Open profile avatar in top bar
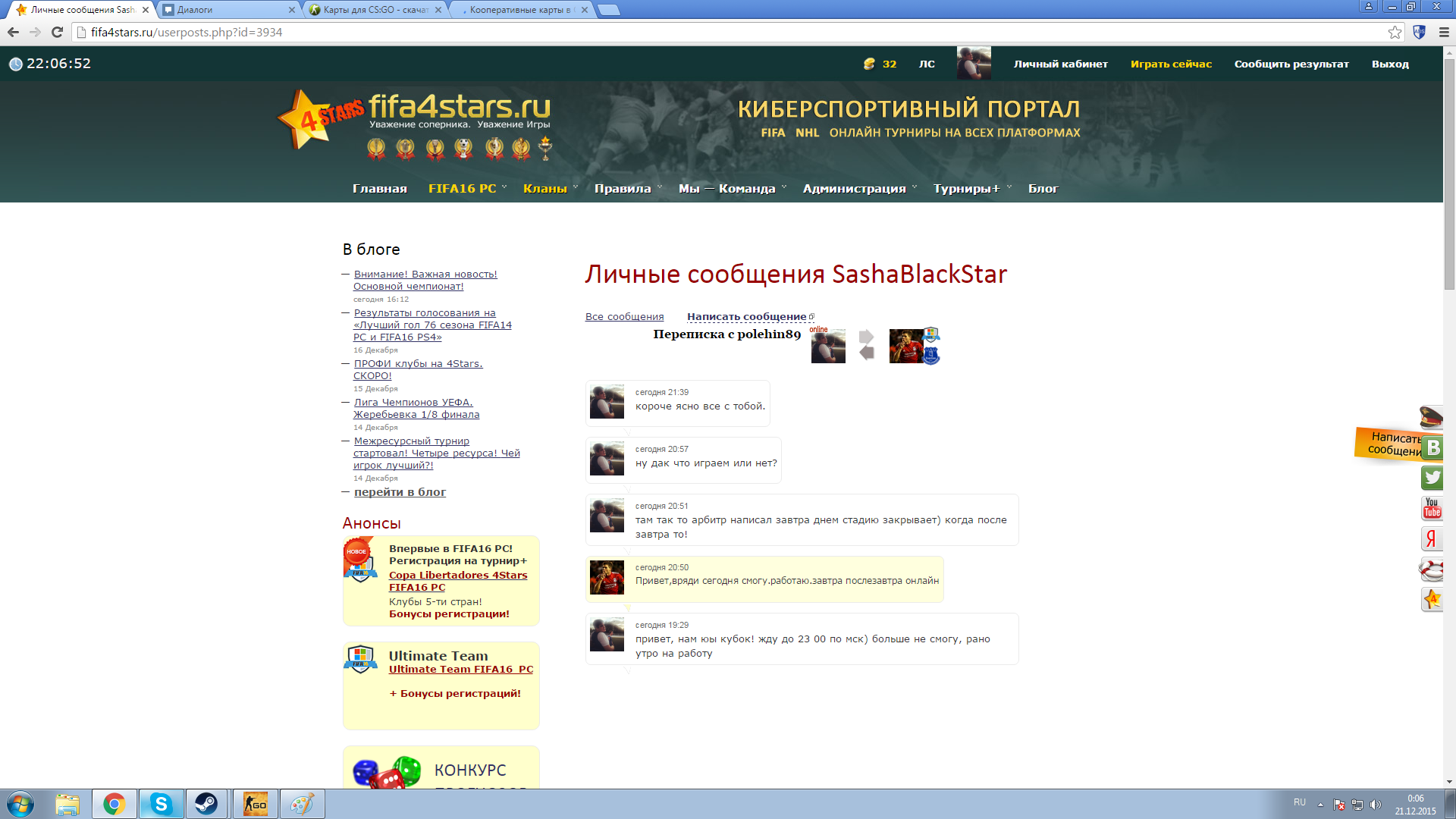 974,63
